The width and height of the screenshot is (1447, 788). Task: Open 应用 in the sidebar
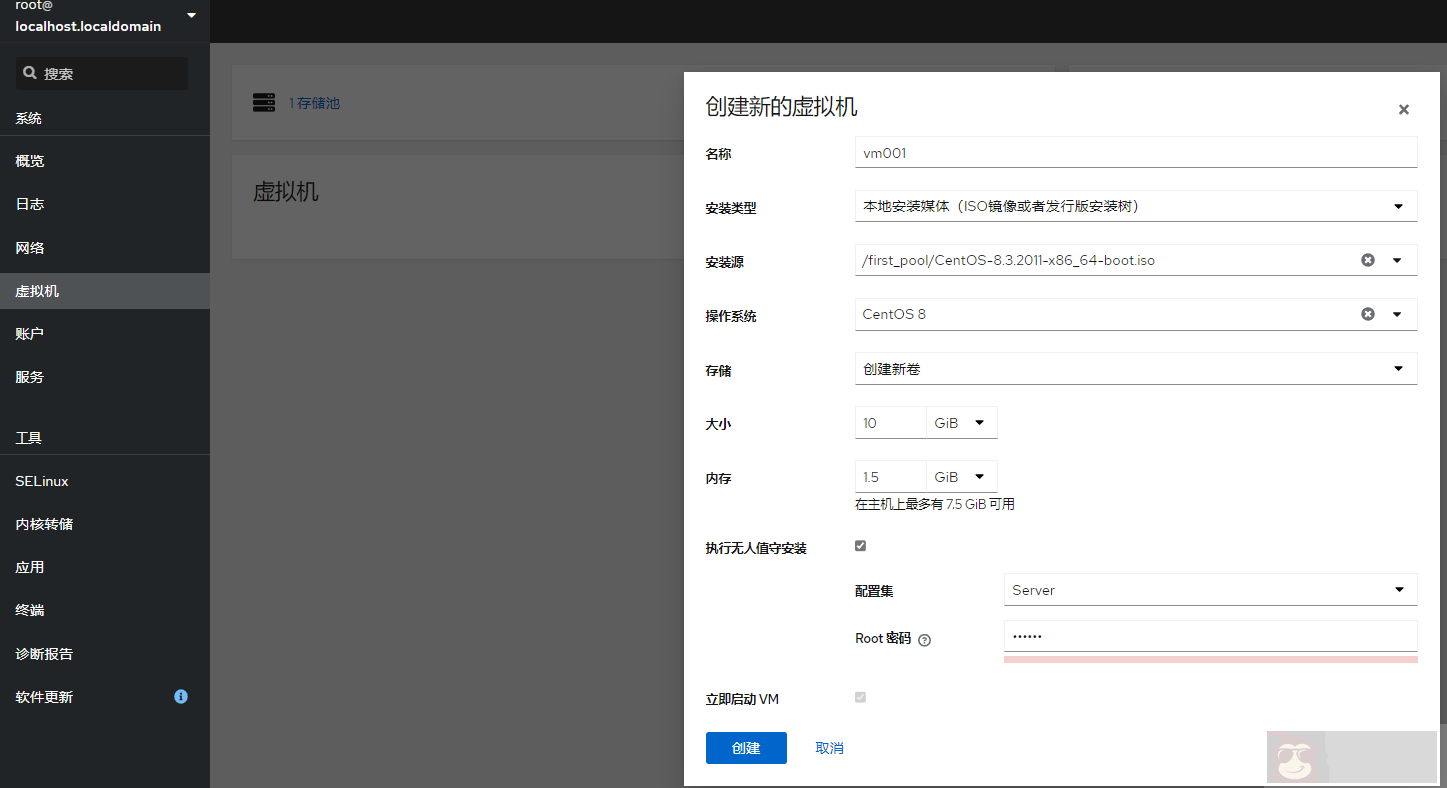coord(105,567)
